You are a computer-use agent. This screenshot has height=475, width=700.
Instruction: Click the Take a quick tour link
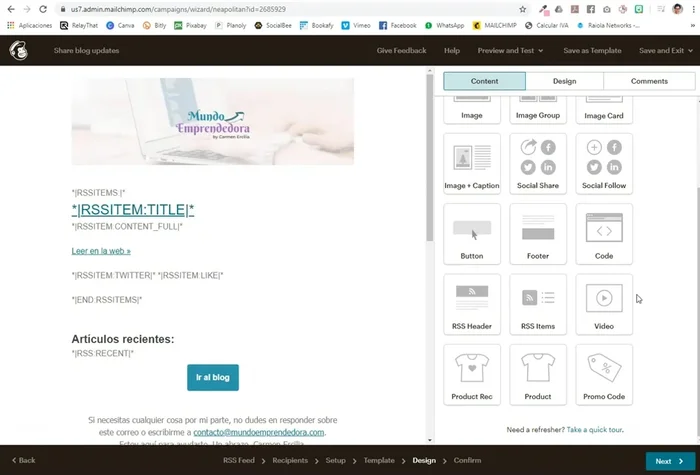point(594,430)
